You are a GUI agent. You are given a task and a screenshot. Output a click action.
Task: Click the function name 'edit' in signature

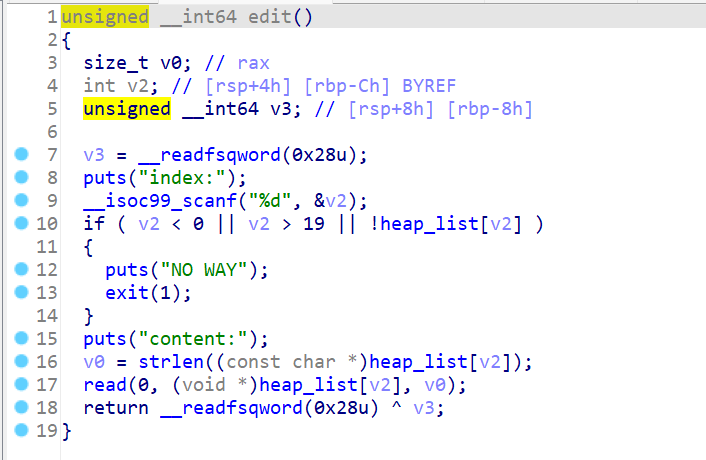270,17
